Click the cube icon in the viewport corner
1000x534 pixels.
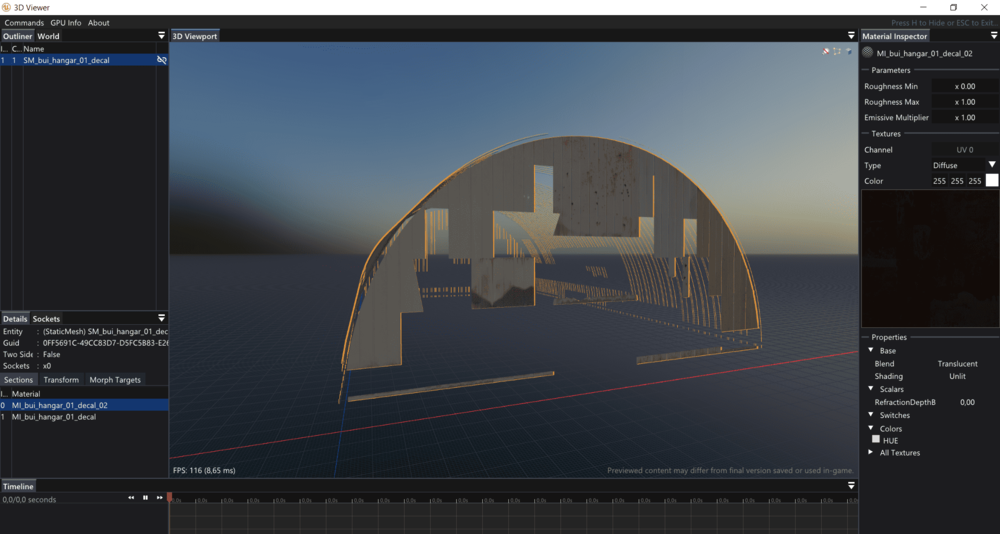pyautogui.click(x=849, y=51)
